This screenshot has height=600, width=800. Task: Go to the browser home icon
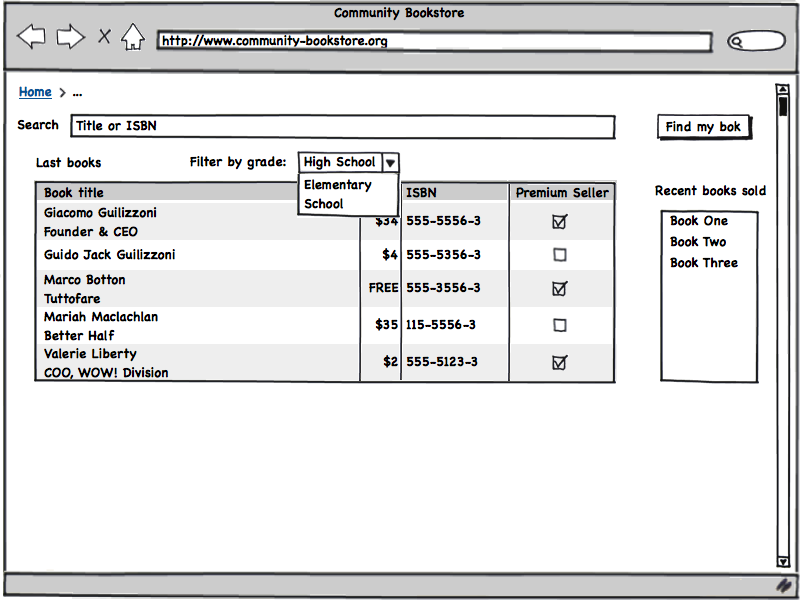[133, 38]
